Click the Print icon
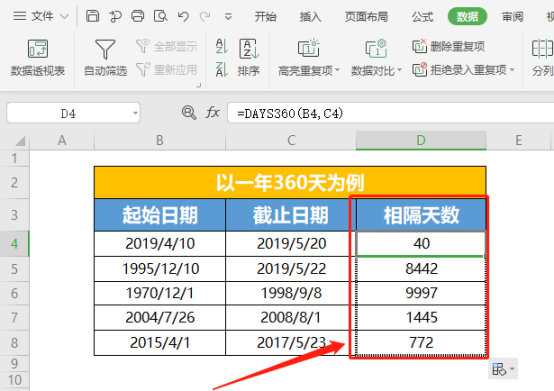Screen dimensions: 554x391 137,16
